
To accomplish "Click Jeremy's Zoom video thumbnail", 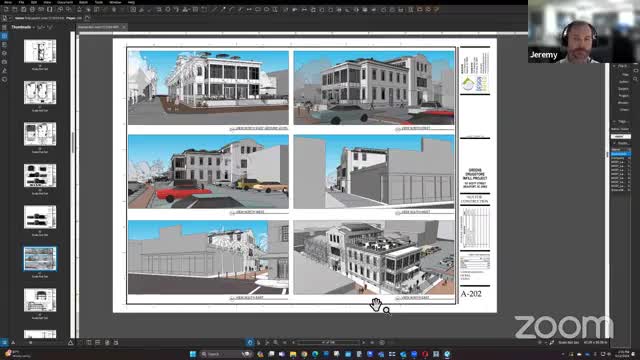I will (584, 31).
